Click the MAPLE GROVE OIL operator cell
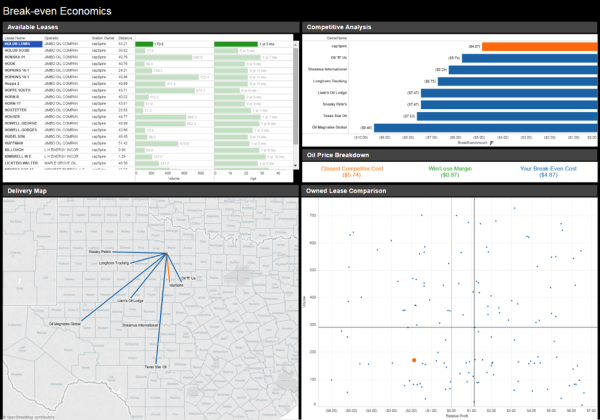The height and width of the screenshot is (420, 600). point(60,163)
